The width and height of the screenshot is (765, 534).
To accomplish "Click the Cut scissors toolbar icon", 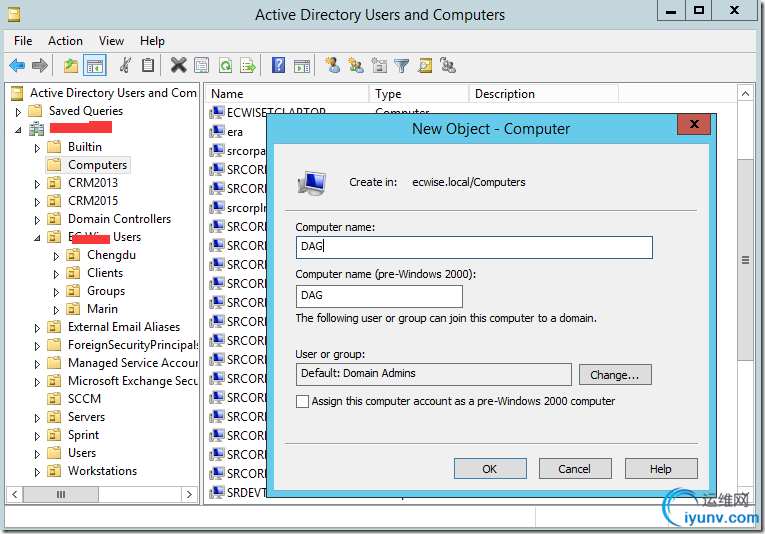I will [x=125, y=65].
